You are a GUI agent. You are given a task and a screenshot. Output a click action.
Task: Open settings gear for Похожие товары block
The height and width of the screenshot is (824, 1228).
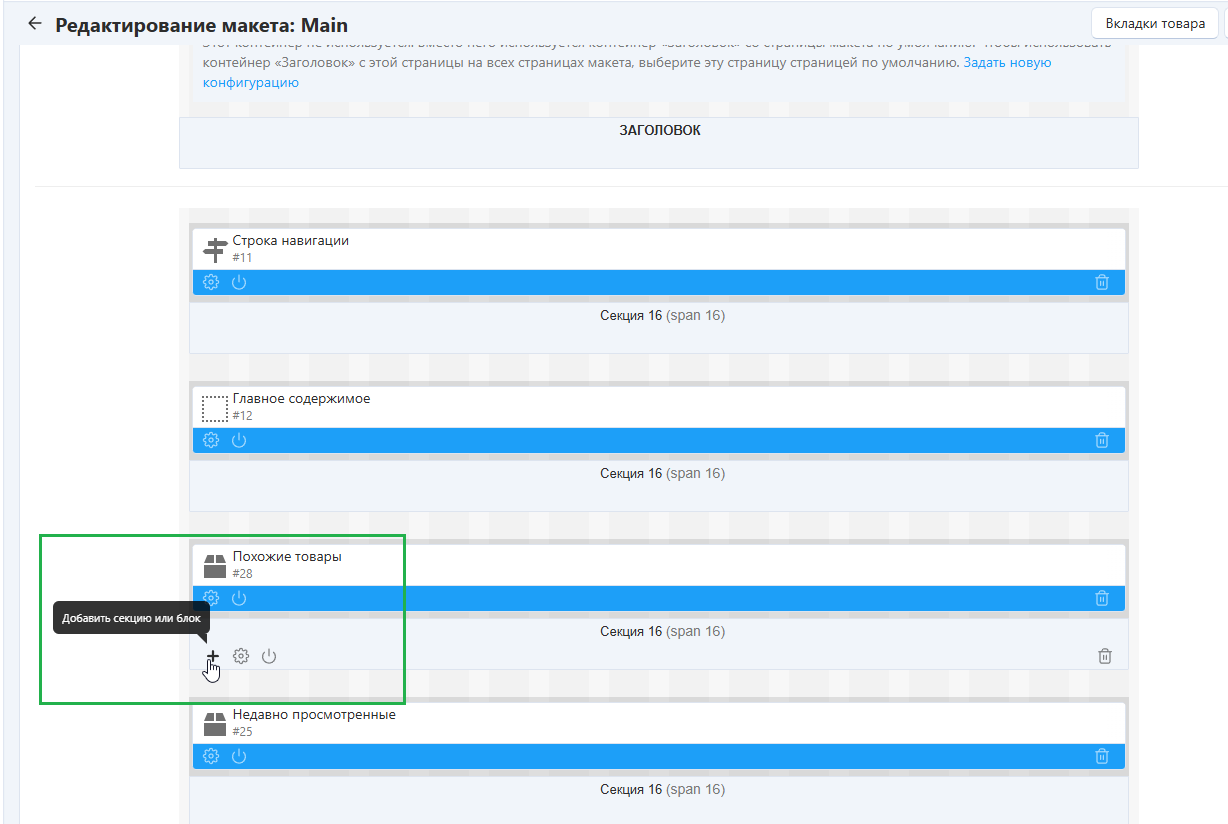(211, 598)
